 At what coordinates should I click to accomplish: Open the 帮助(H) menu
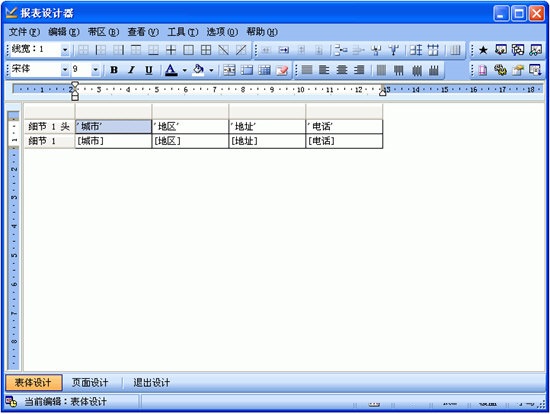(262, 32)
